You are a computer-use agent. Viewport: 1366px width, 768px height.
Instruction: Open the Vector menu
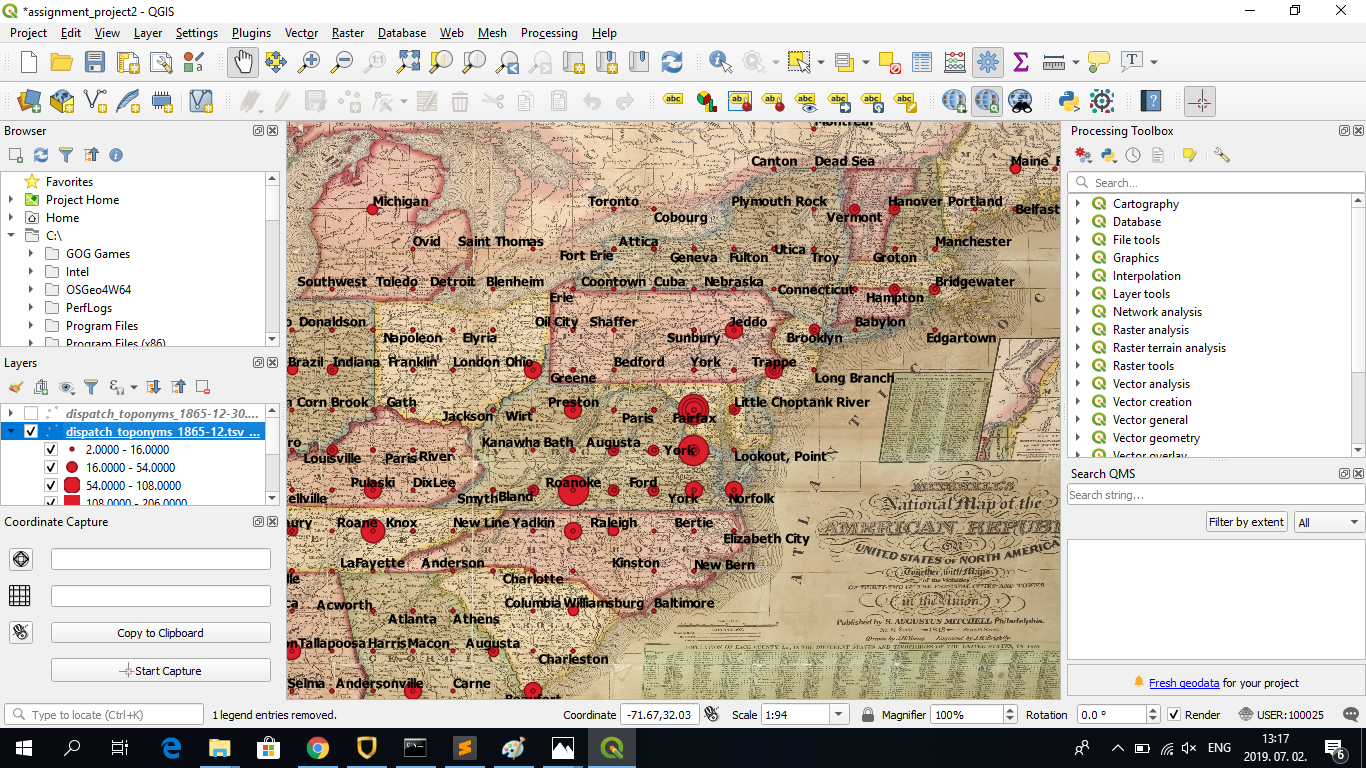point(301,33)
